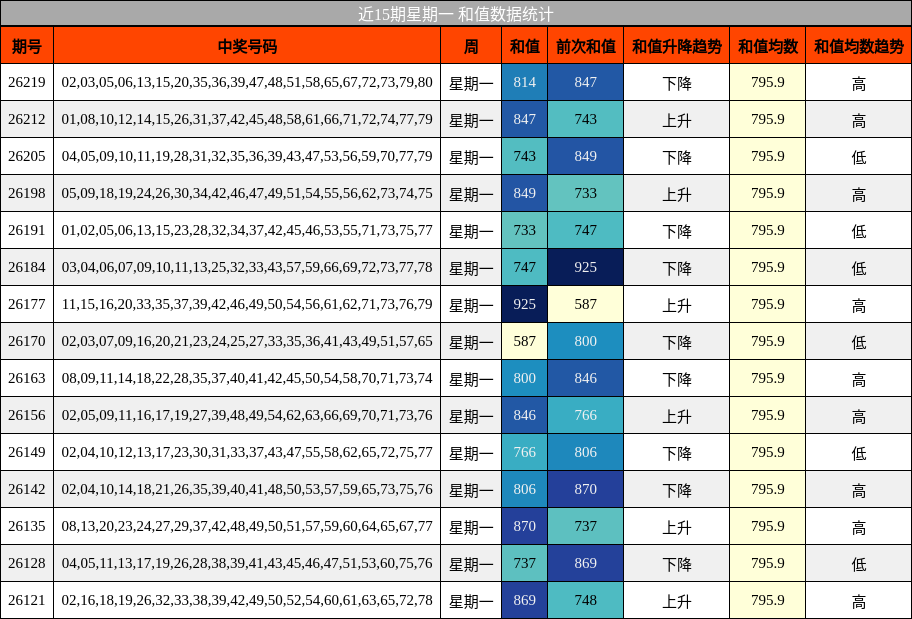
Task: Click the 前次和值 cell 733 in row 26198
Action: (586, 193)
